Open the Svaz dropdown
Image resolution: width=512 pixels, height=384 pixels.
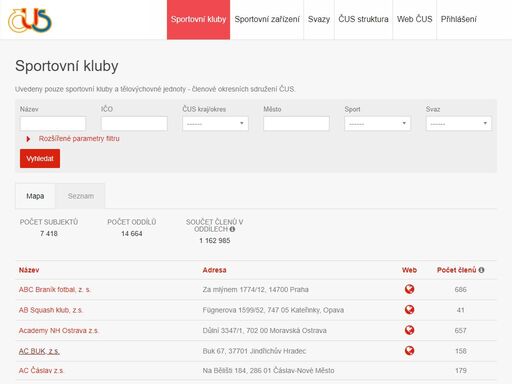(x=459, y=123)
